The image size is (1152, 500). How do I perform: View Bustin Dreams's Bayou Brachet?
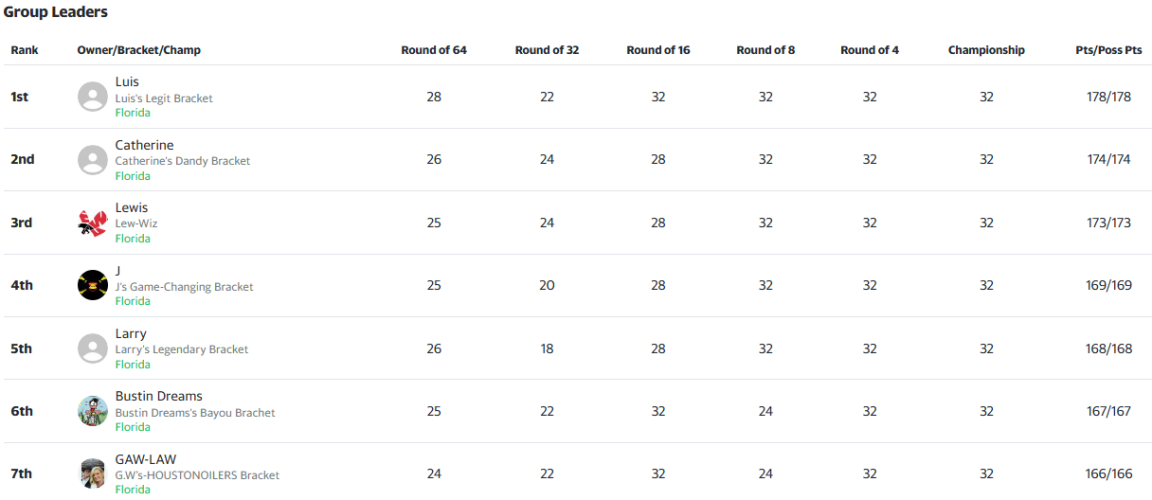click(x=195, y=413)
